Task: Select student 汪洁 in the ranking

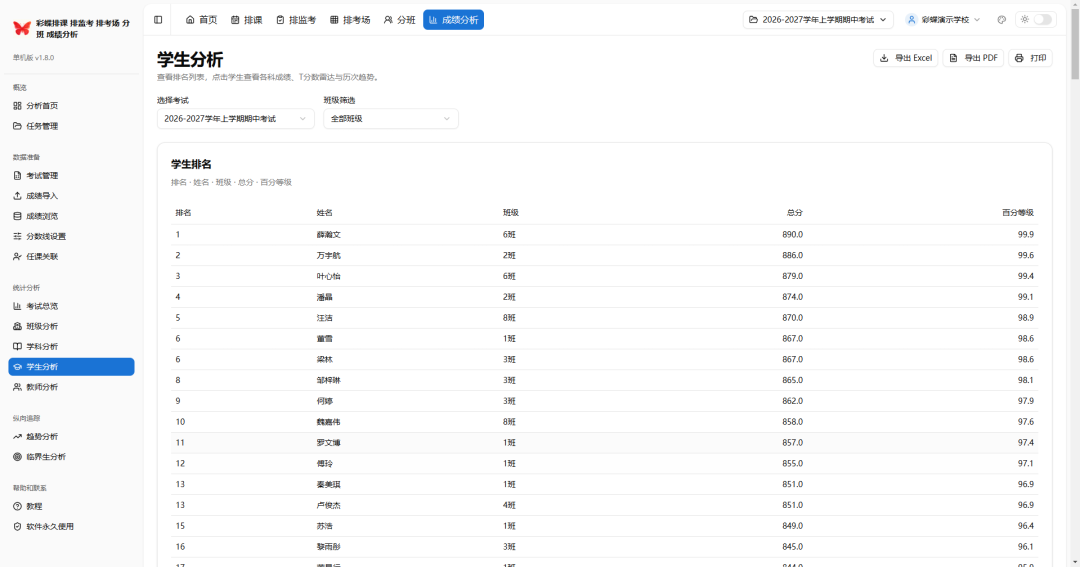Action: pos(324,318)
